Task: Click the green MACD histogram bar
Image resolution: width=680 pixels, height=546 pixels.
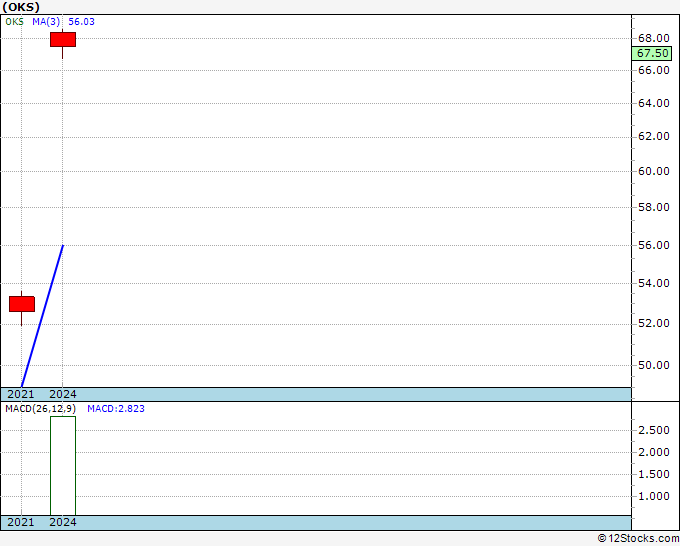Action: (63, 466)
